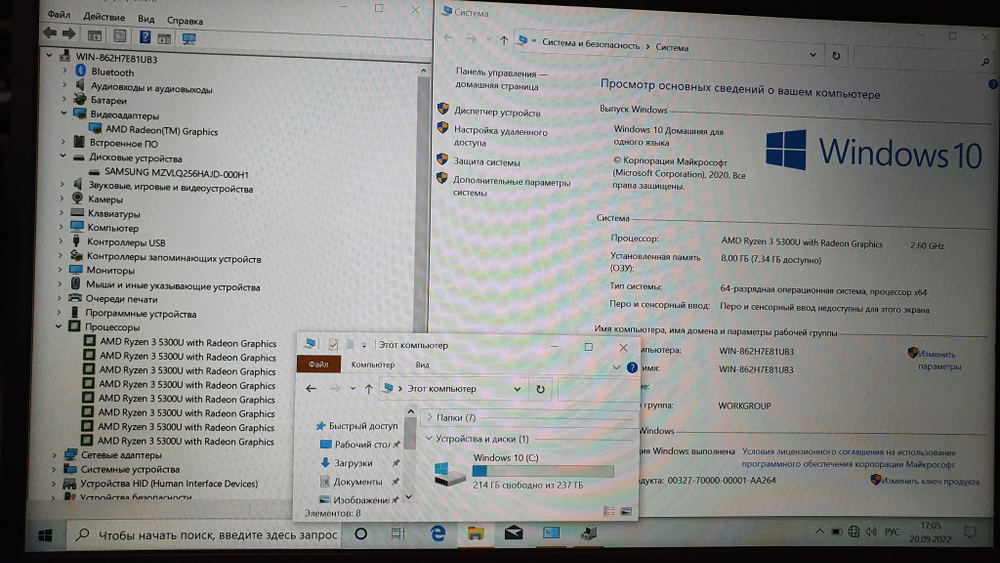The width and height of the screenshot is (1000, 563).
Task: Click Forward arrow in Device Manager toolbar
Action: [69, 34]
